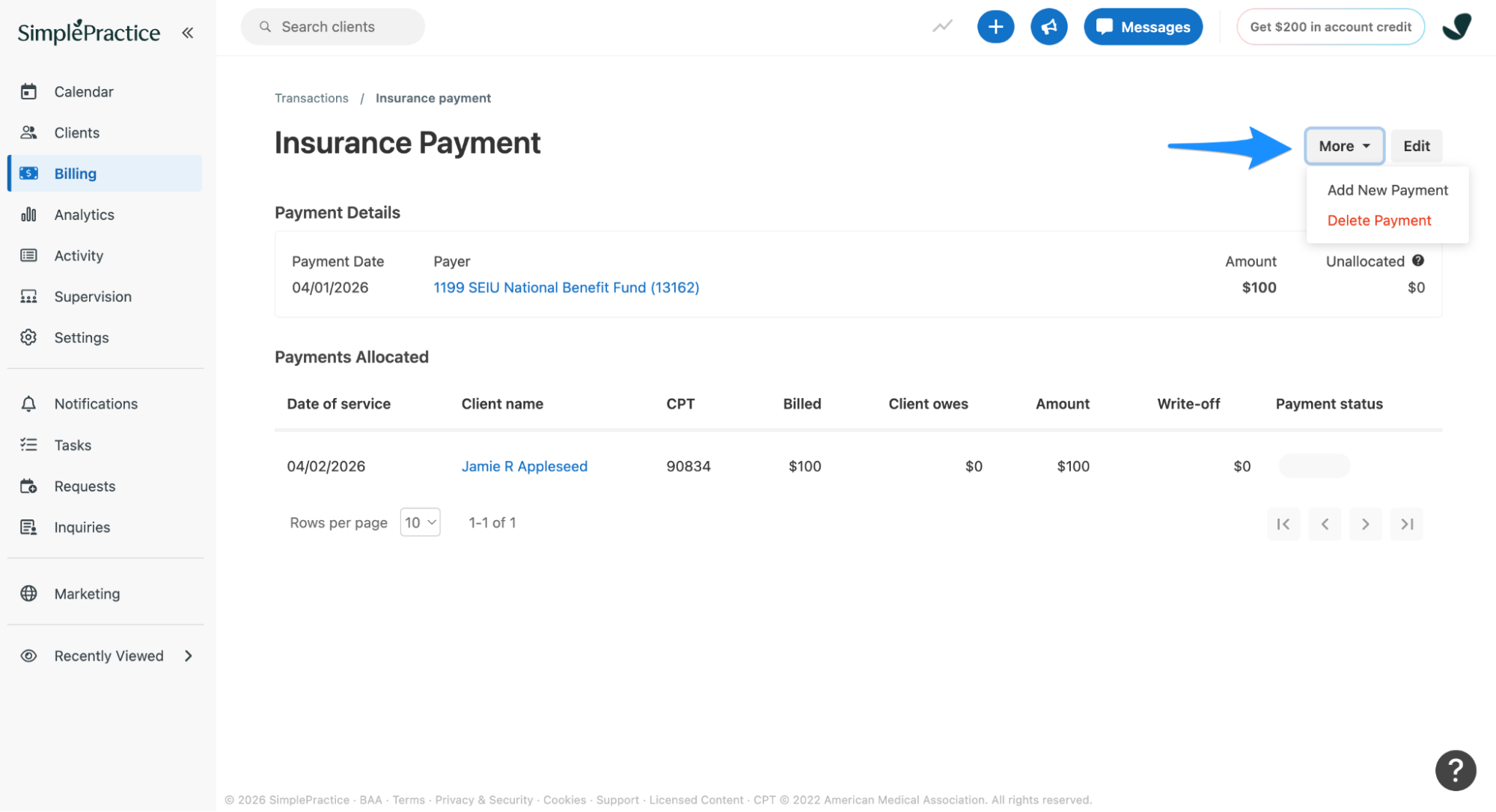The height and width of the screenshot is (812, 1496).
Task: Click the SimplePractice logo
Action: [x=88, y=31]
